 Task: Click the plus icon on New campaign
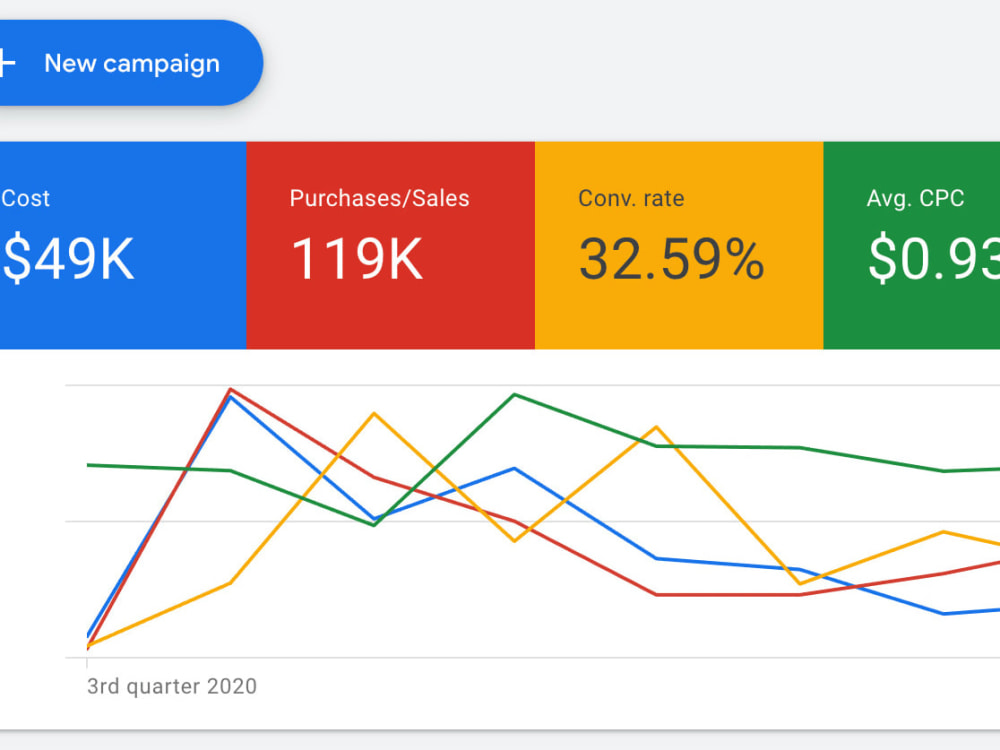(x=6, y=63)
